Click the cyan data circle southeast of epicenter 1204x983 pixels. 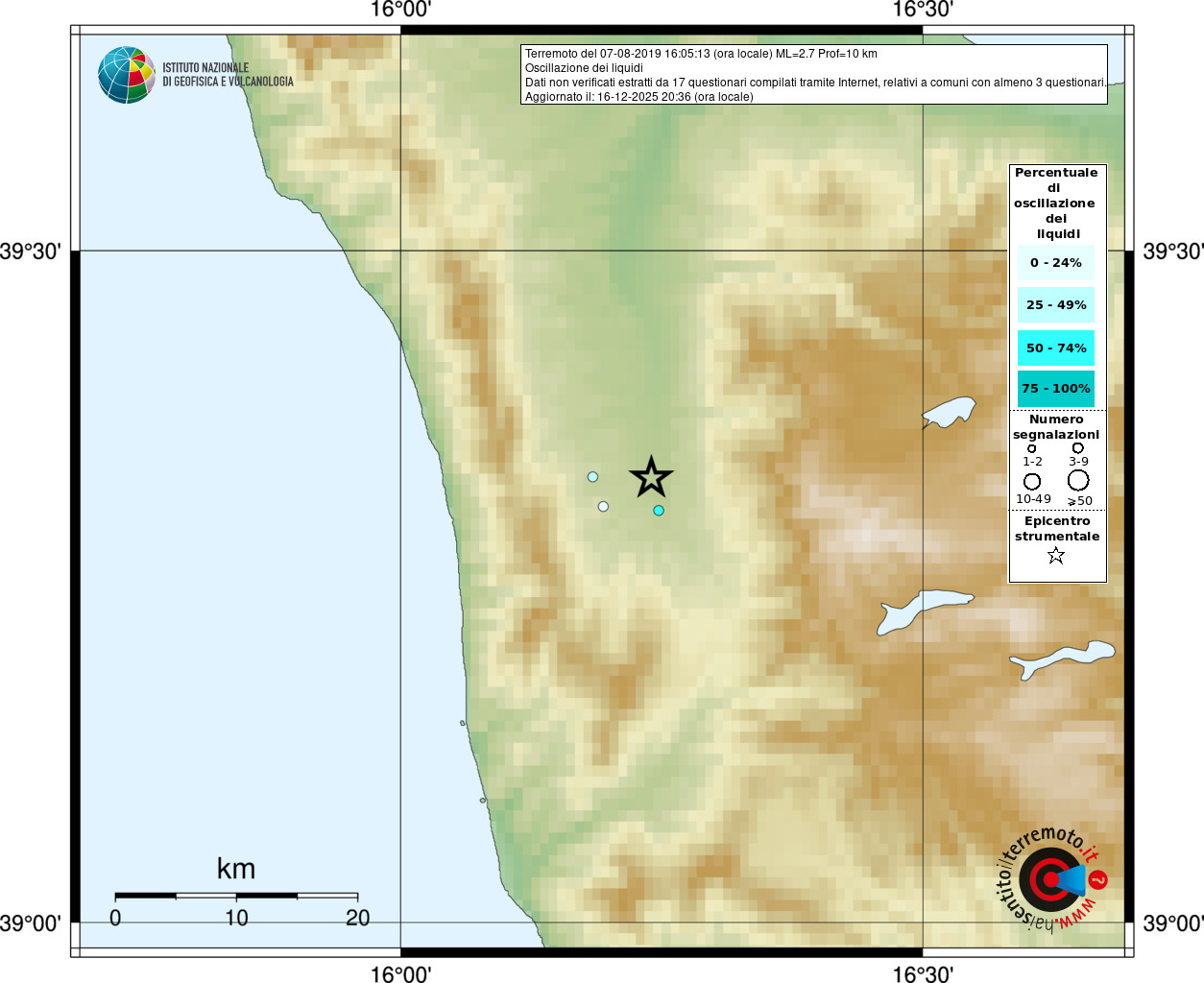tap(659, 511)
